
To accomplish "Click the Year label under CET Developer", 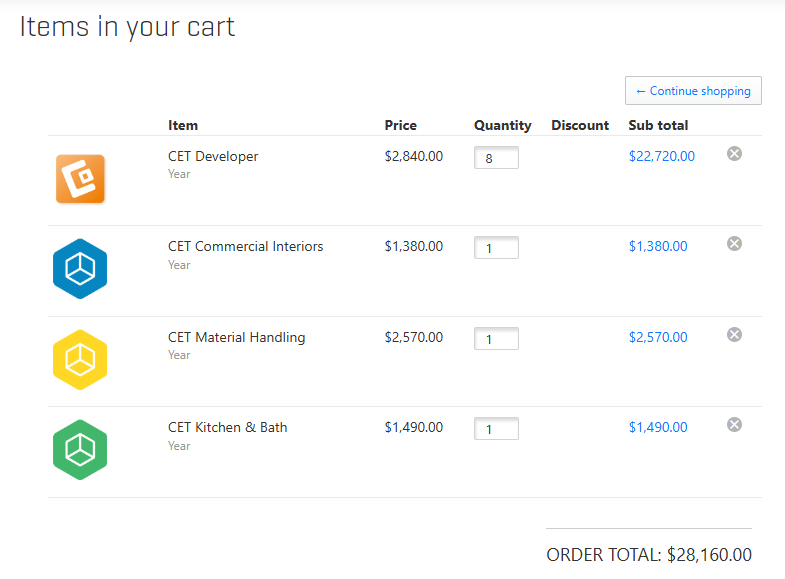I will pos(179,174).
